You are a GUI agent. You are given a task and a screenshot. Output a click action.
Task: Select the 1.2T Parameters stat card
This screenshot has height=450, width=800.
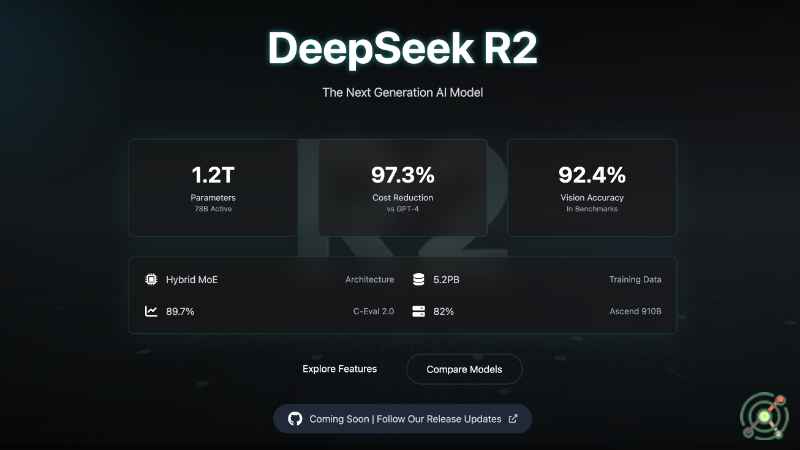tap(213, 187)
